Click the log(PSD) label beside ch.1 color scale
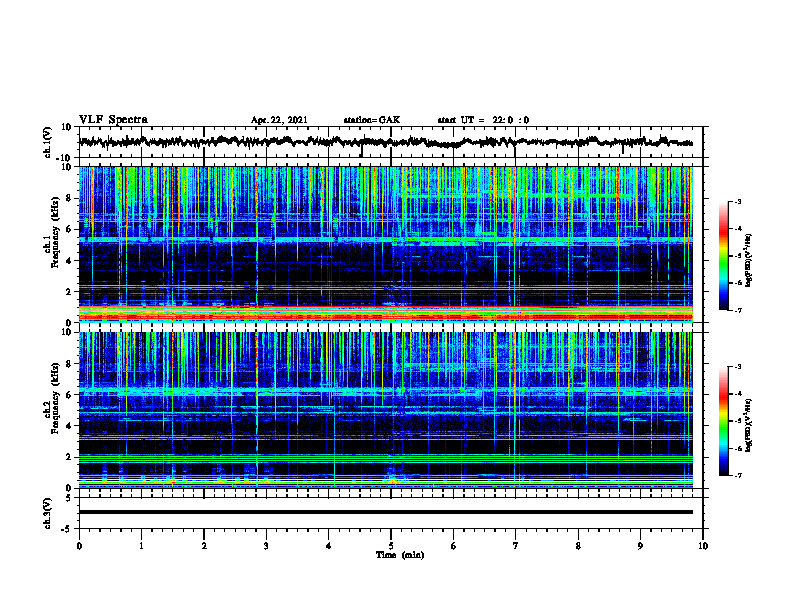Viewport: 792px width, 612px height. (749, 261)
